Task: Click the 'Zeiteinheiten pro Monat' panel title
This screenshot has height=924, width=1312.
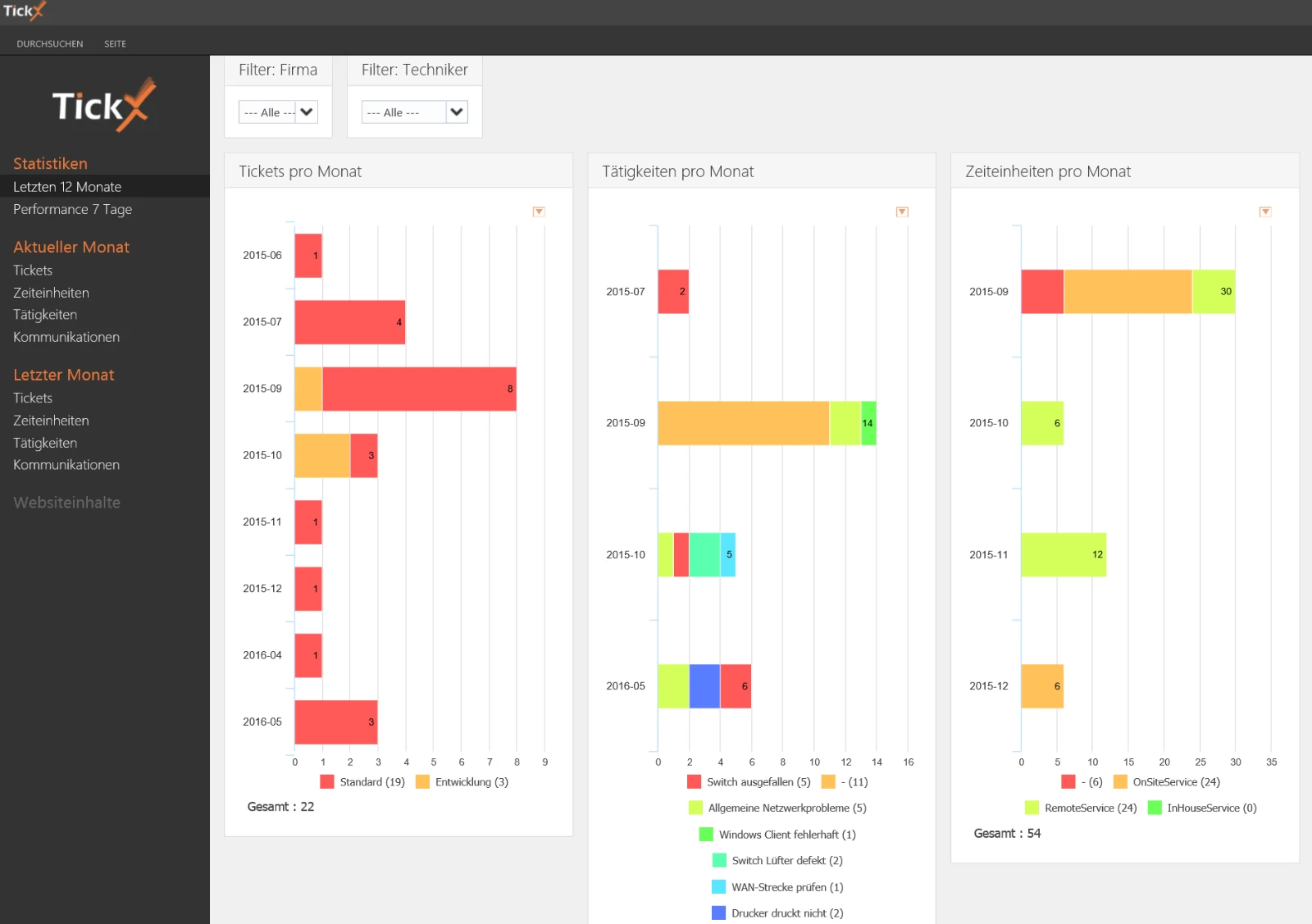Action: coord(1048,171)
